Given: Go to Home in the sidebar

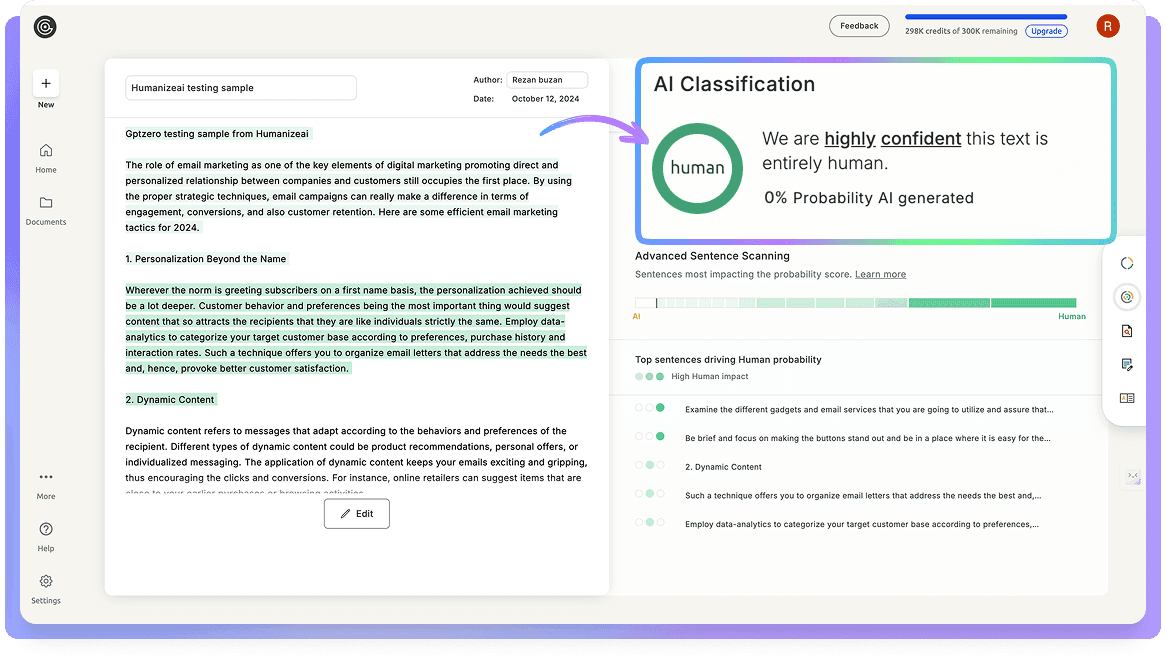Looking at the screenshot, I should [45, 149].
